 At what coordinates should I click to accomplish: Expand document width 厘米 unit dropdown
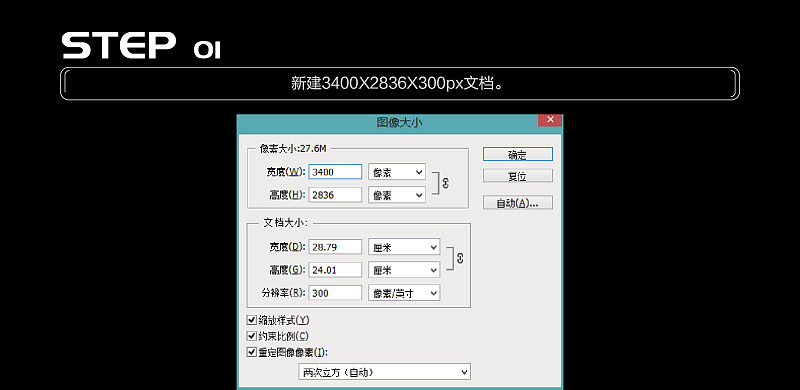pyautogui.click(x=404, y=247)
